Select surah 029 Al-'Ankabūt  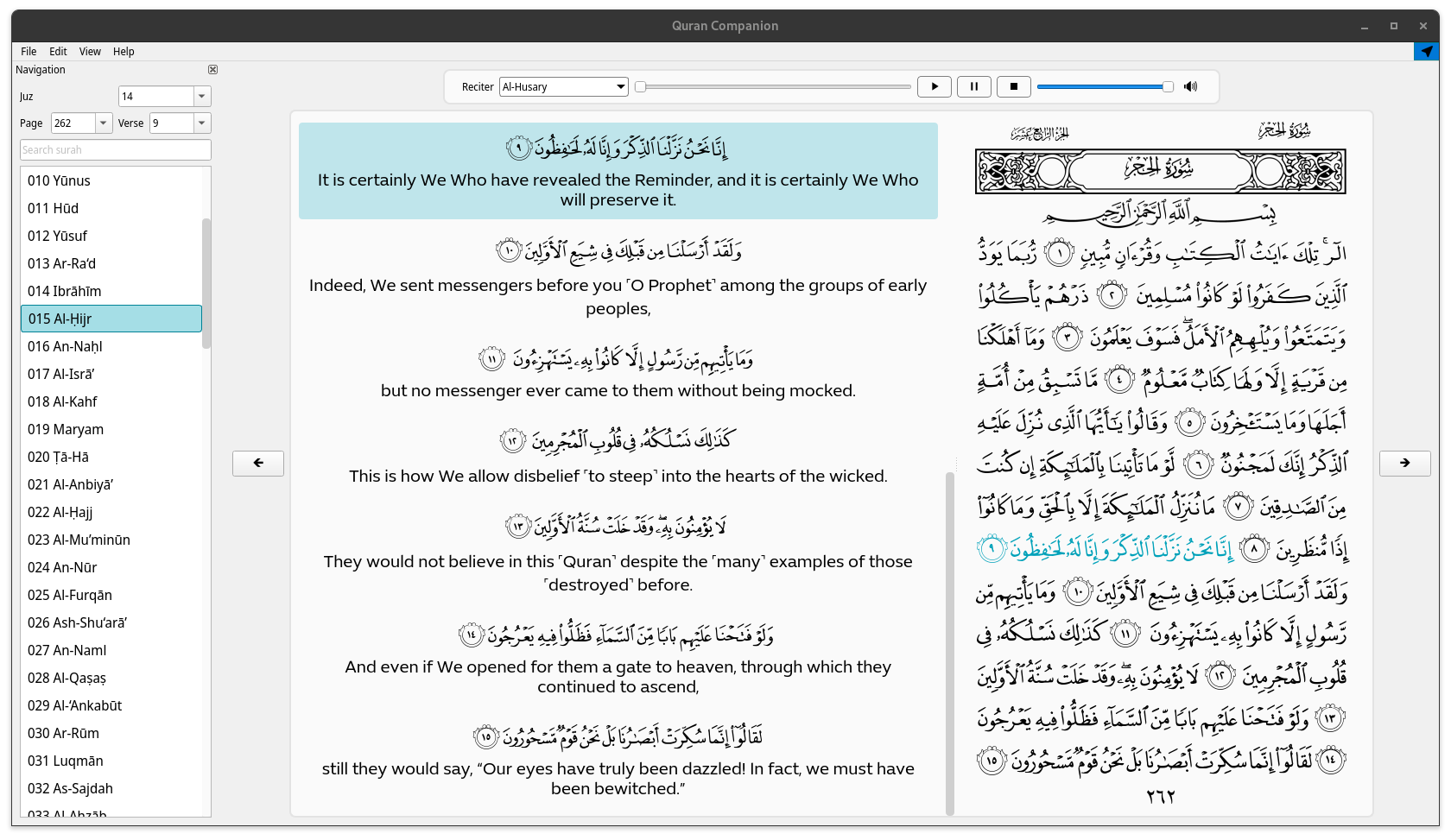click(x=111, y=705)
